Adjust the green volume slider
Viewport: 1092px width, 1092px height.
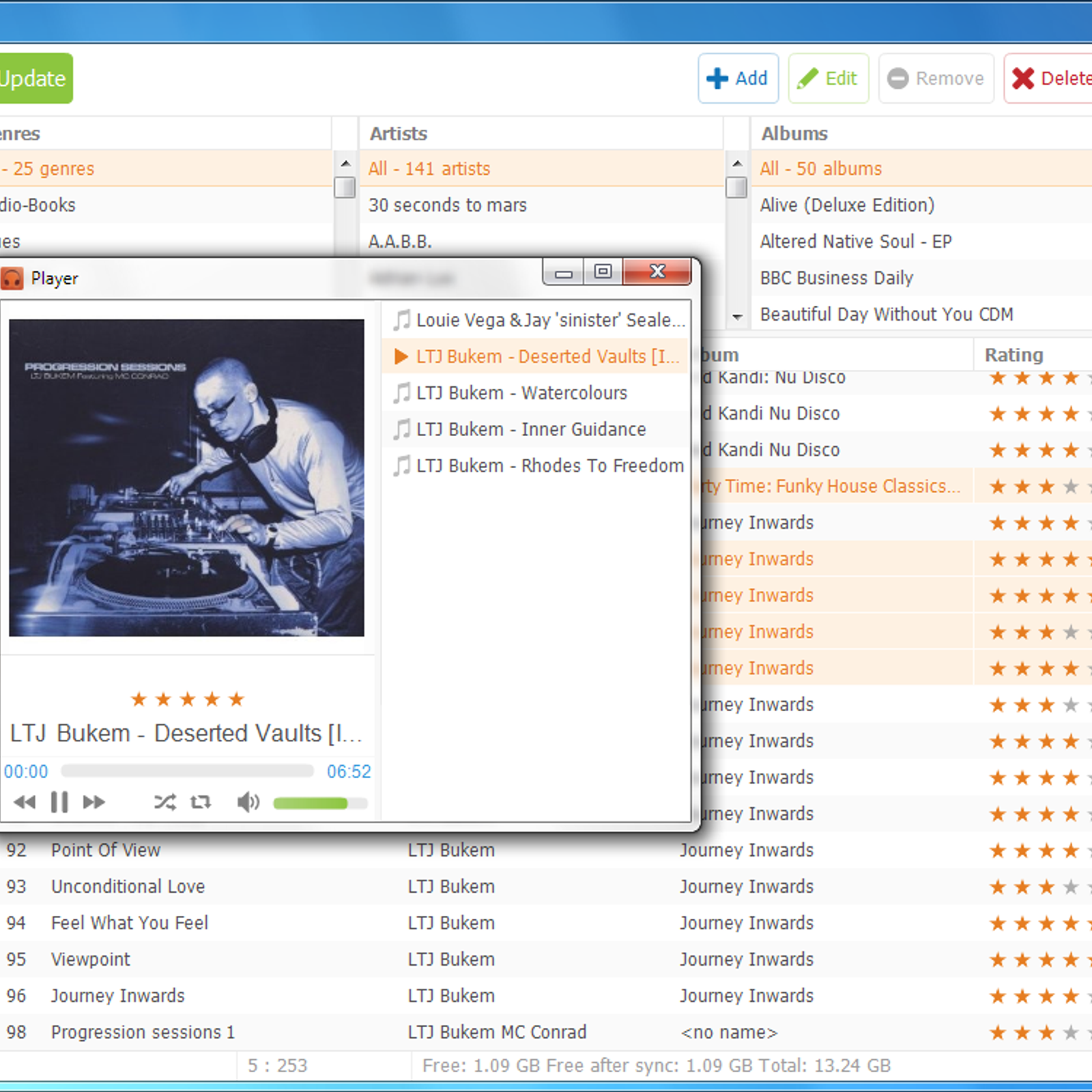pyautogui.click(x=320, y=803)
